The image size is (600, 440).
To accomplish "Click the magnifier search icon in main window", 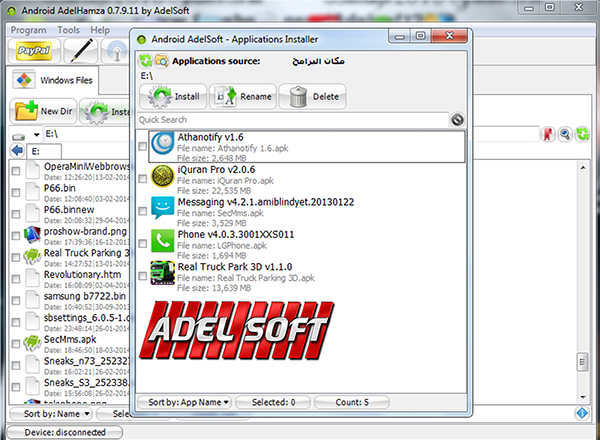I will tap(565, 134).
